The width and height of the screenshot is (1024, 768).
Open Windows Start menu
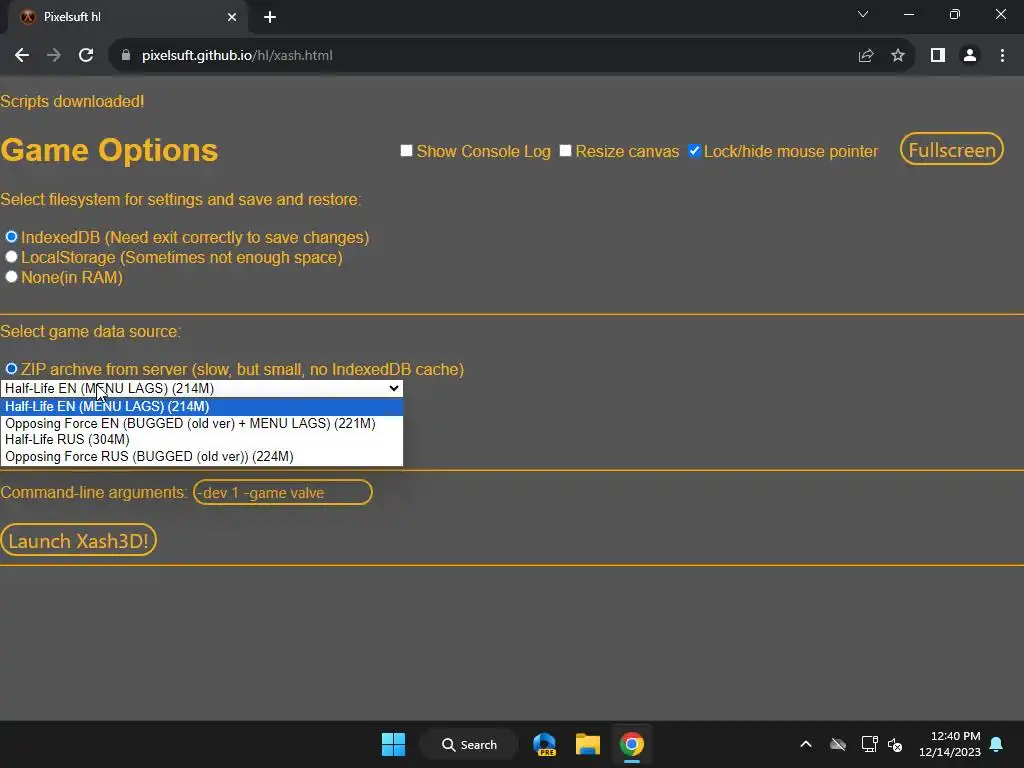[393, 744]
